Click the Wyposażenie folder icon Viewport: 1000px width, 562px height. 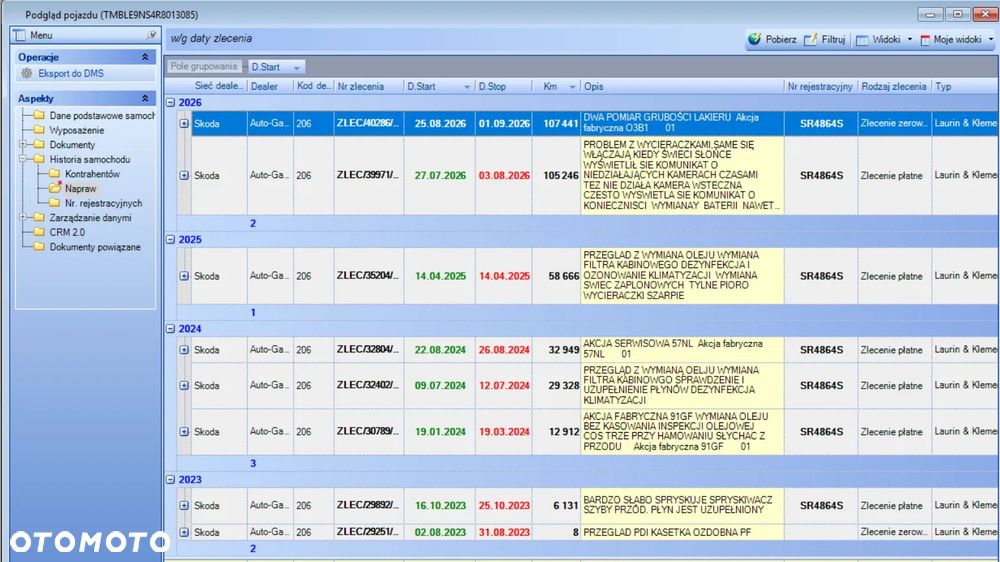coord(39,130)
